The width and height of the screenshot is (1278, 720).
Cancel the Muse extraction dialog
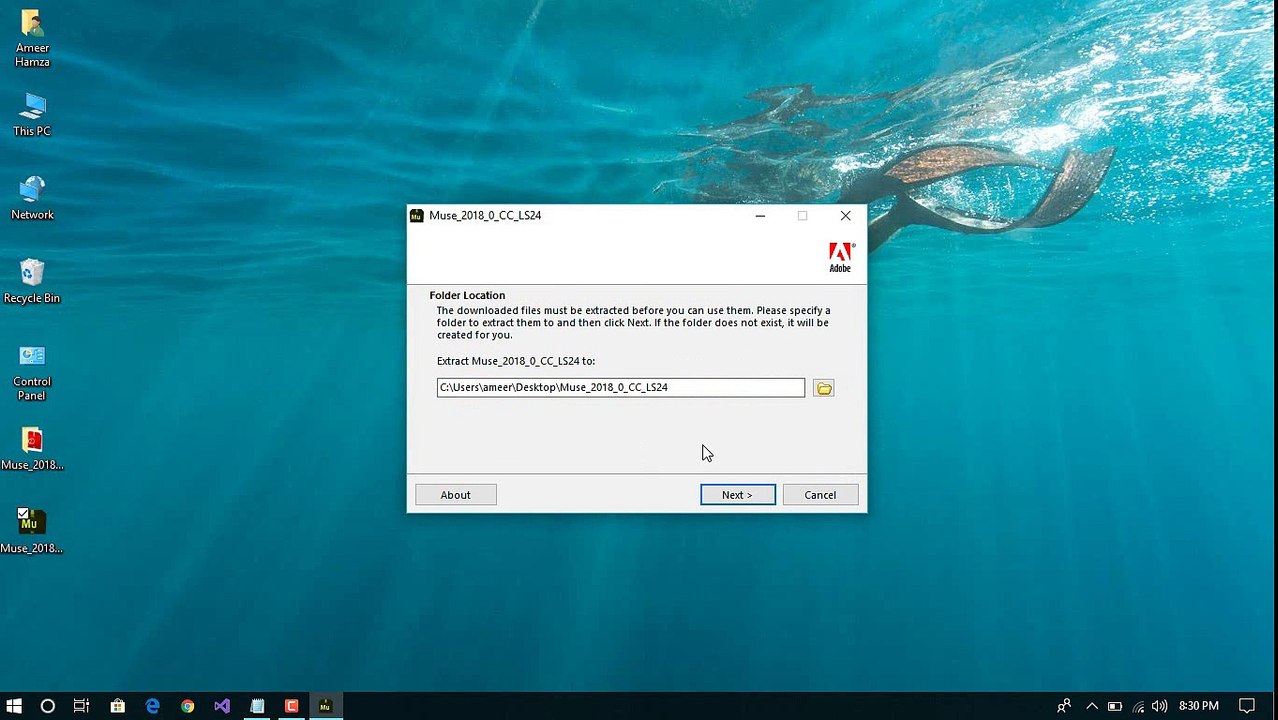click(x=820, y=495)
